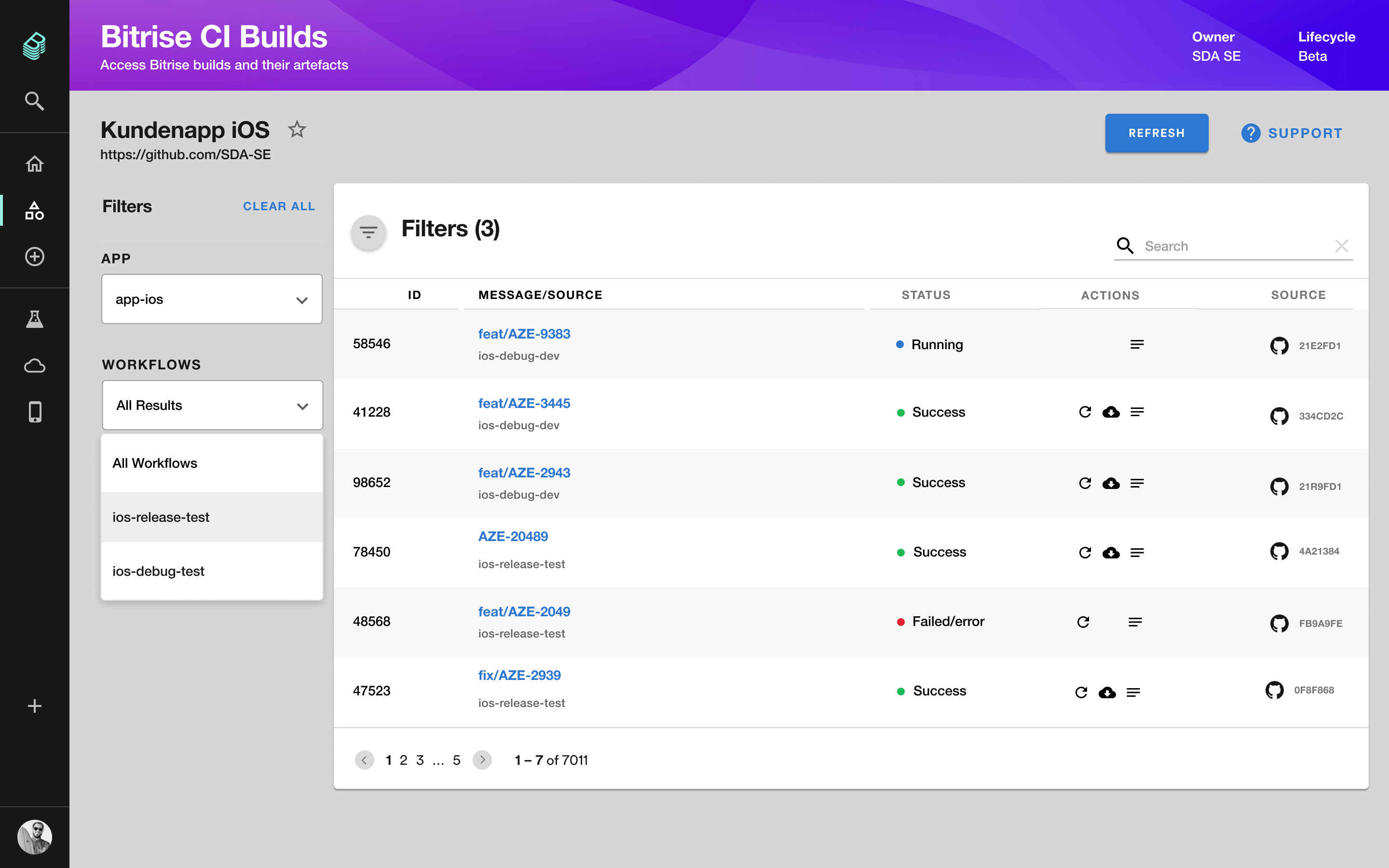Open the Home icon in sidebar
The height and width of the screenshot is (868, 1389).
pyautogui.click(x=34, y=164)
